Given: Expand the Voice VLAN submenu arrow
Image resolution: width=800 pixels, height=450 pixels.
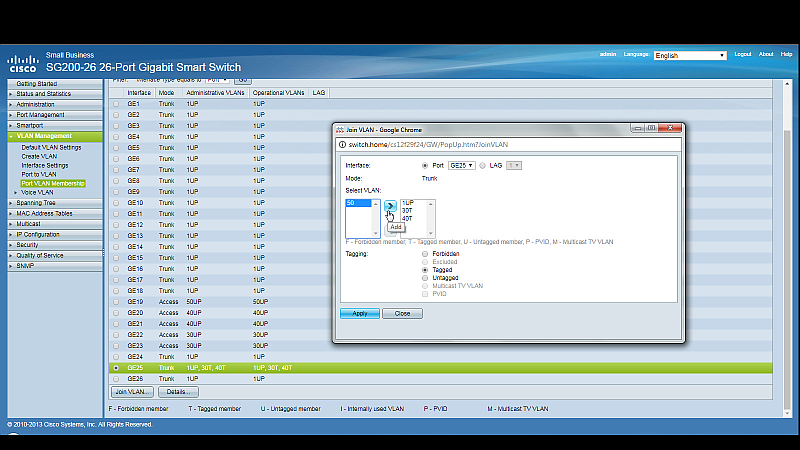Looking at the screenshot, I should 16,192.
